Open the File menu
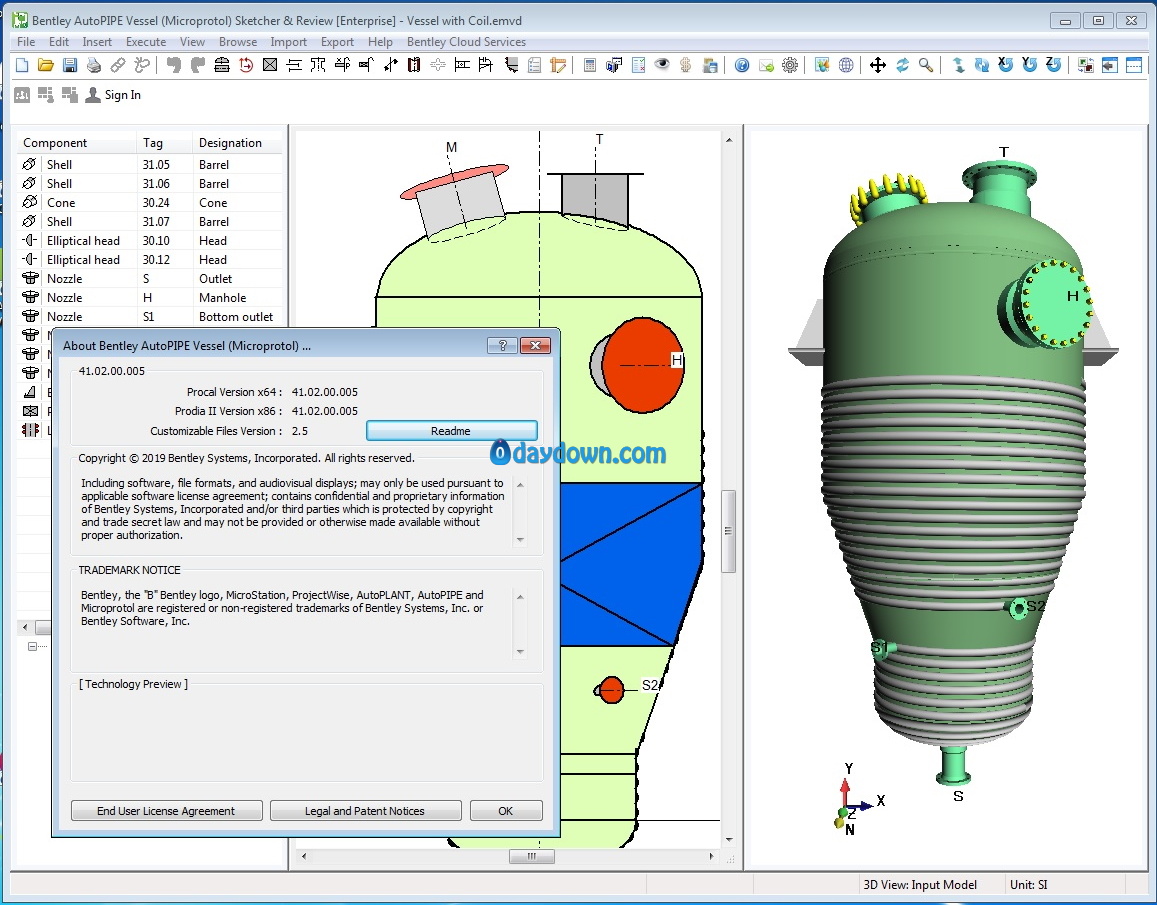Image resolution: width=1157 pixels, height=905 pixels. (x=26, y=42)
